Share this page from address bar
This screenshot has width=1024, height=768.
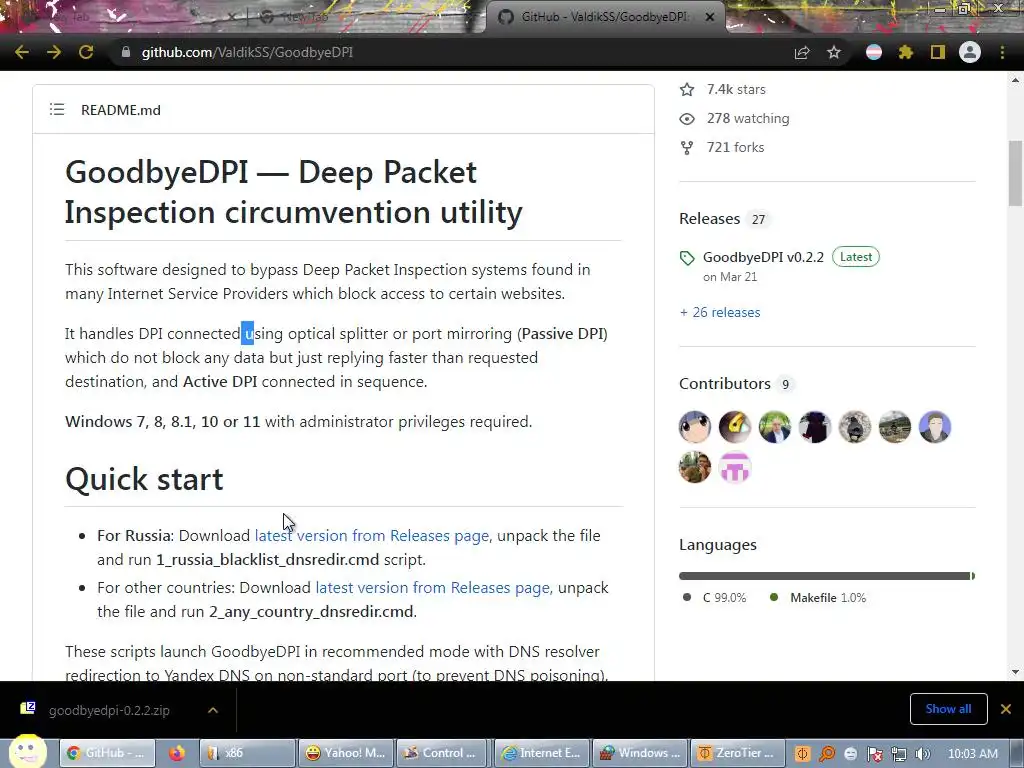pyautogui.click(x=802, y=52)
